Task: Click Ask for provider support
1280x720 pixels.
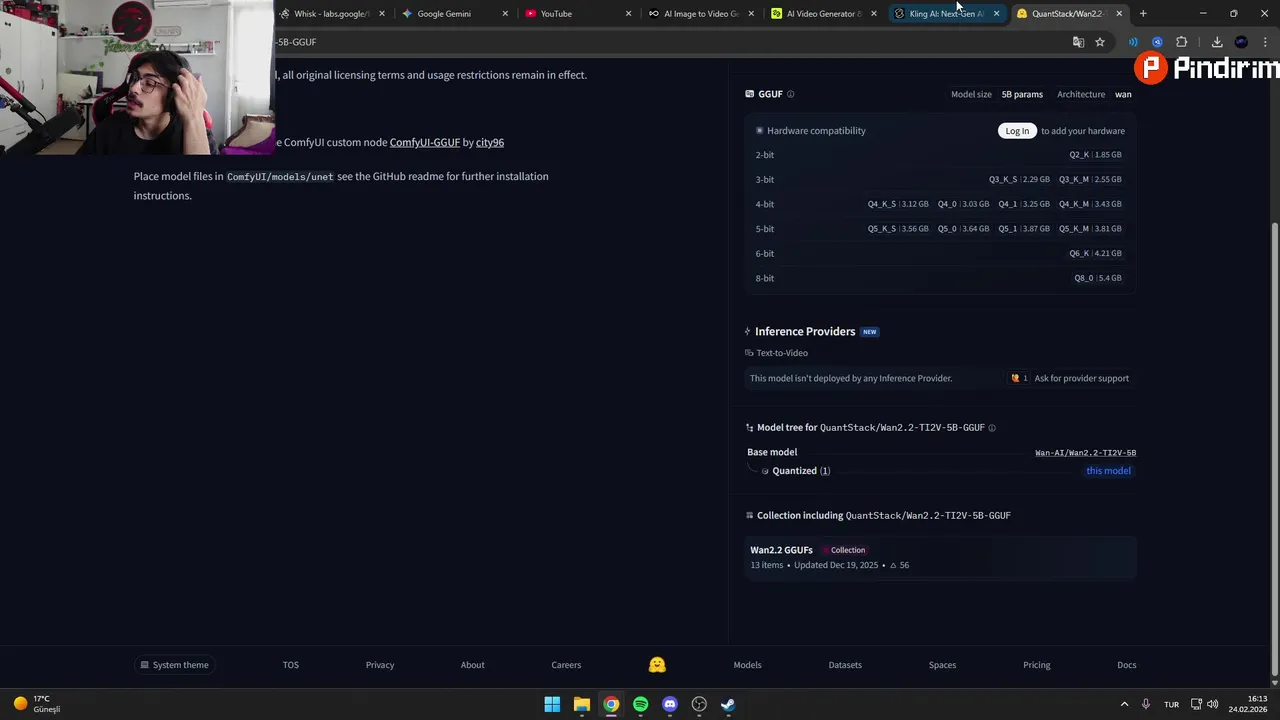Action: pyautogui.click(x=1081, y=379)
